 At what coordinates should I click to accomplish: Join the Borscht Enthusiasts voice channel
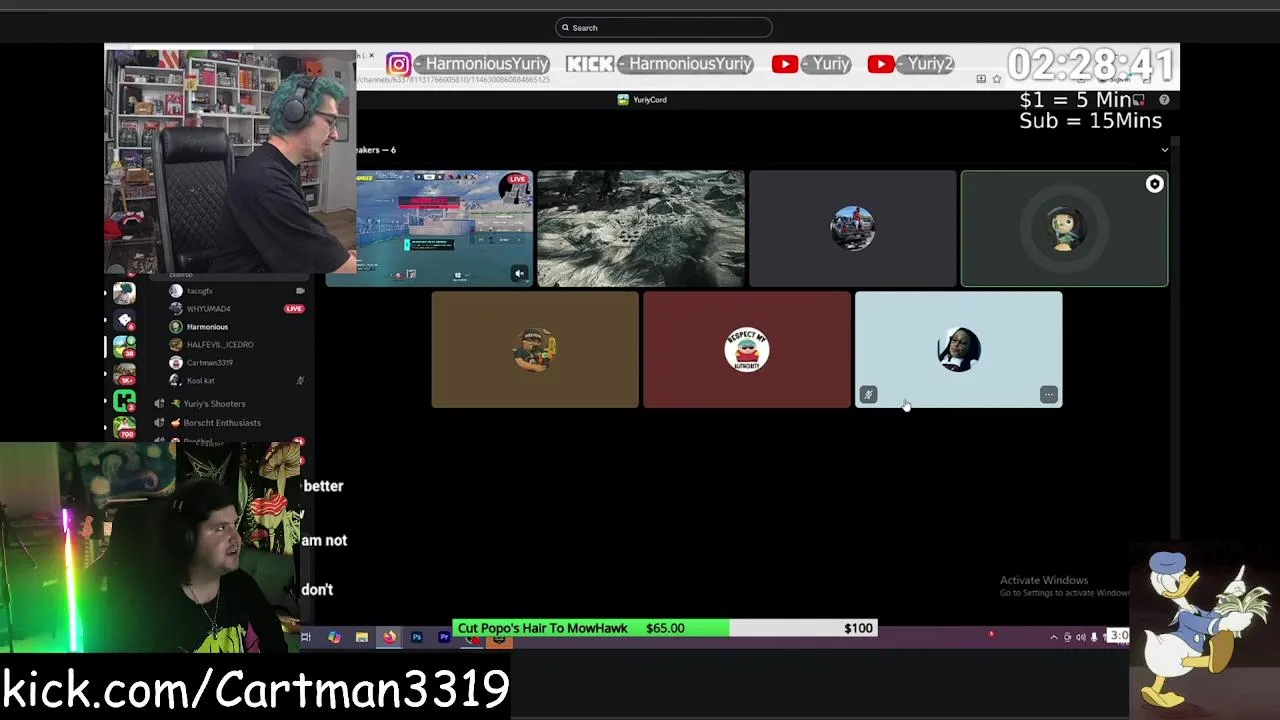(x=222, y=423)
